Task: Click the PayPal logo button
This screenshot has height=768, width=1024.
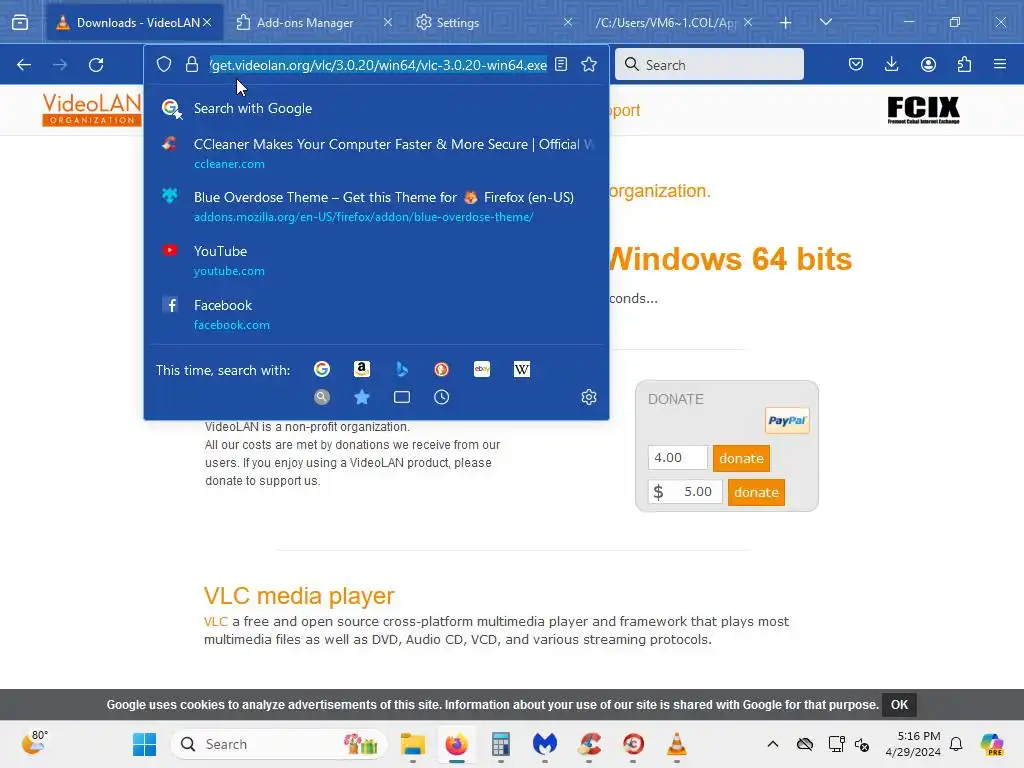Action: (787, 421)
